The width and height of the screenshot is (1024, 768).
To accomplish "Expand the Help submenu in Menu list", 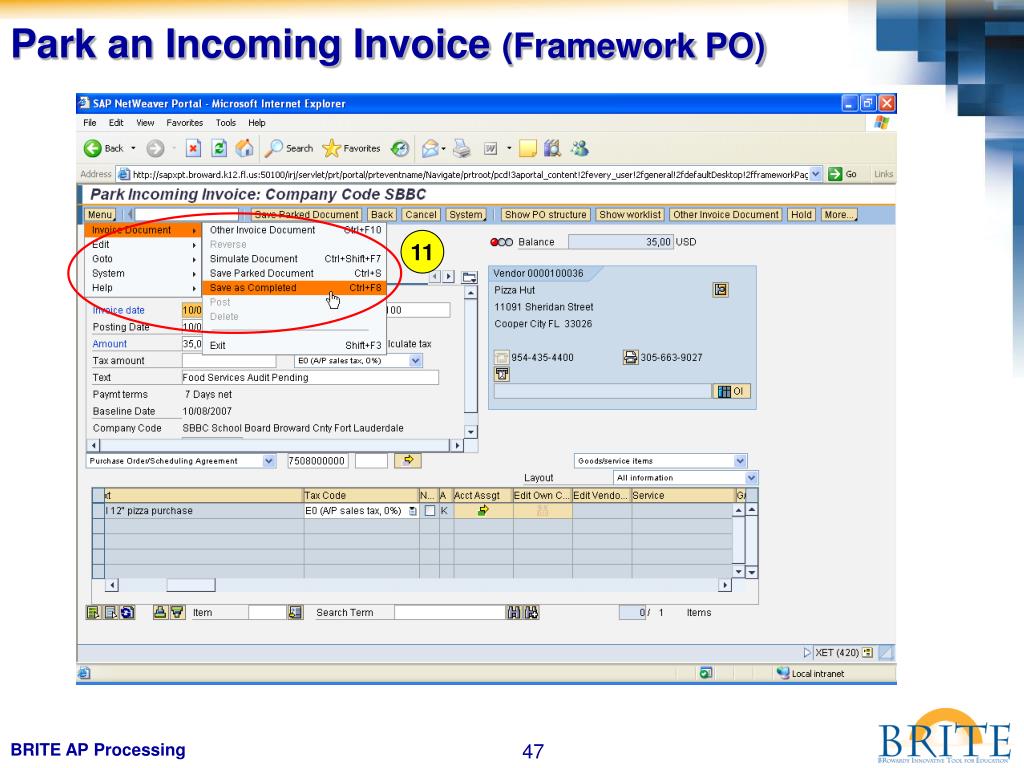I will click(x=142, y=287).
